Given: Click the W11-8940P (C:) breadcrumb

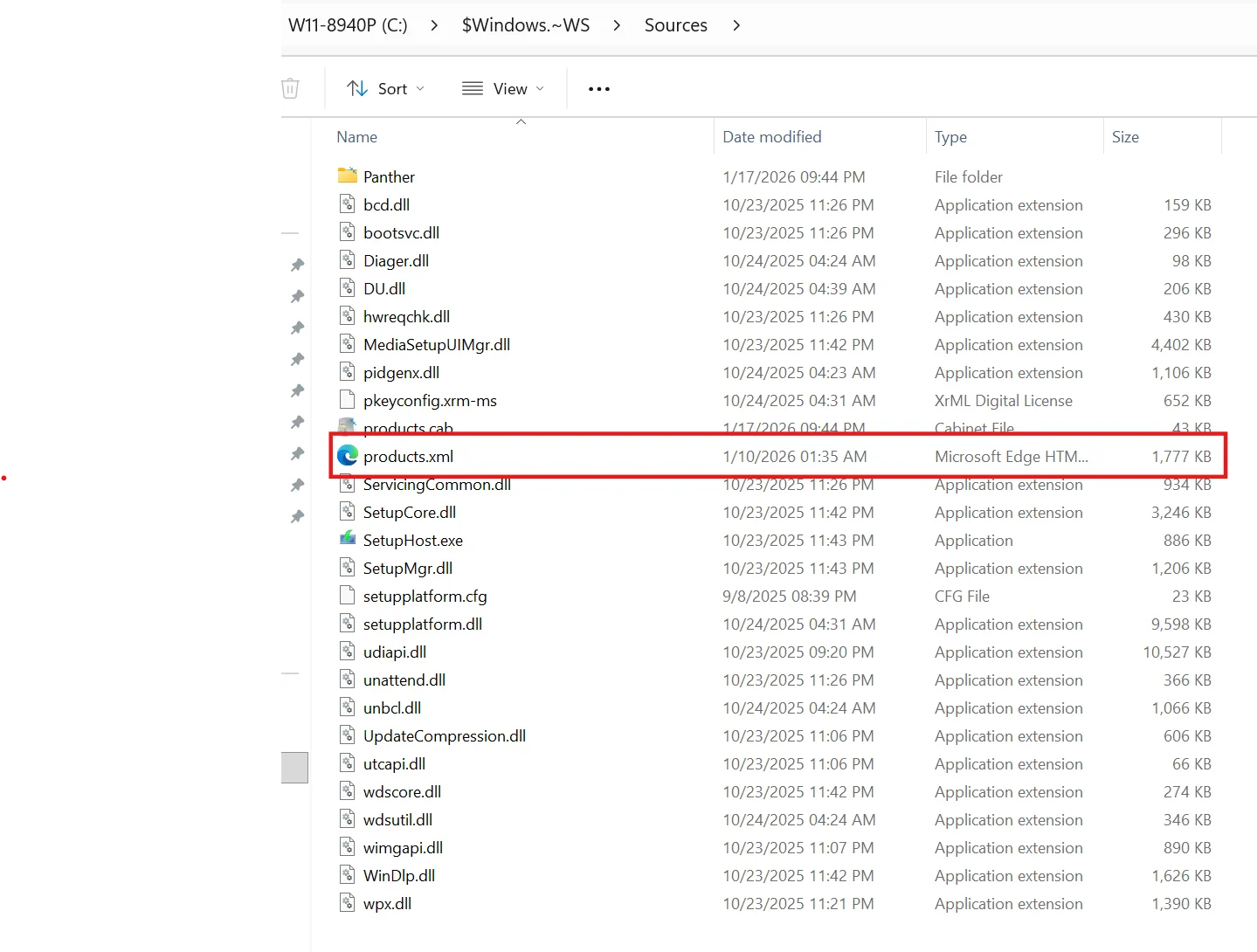Looking at the screenshot, I should (348, 25).
